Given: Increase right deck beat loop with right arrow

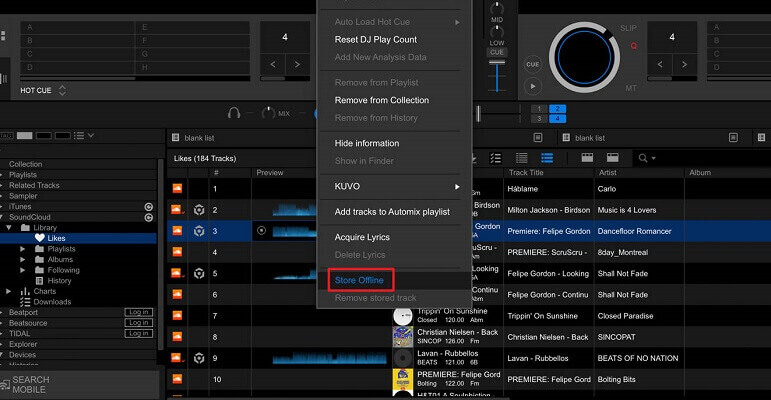Looking at the screenshot, I should [684, 64].
